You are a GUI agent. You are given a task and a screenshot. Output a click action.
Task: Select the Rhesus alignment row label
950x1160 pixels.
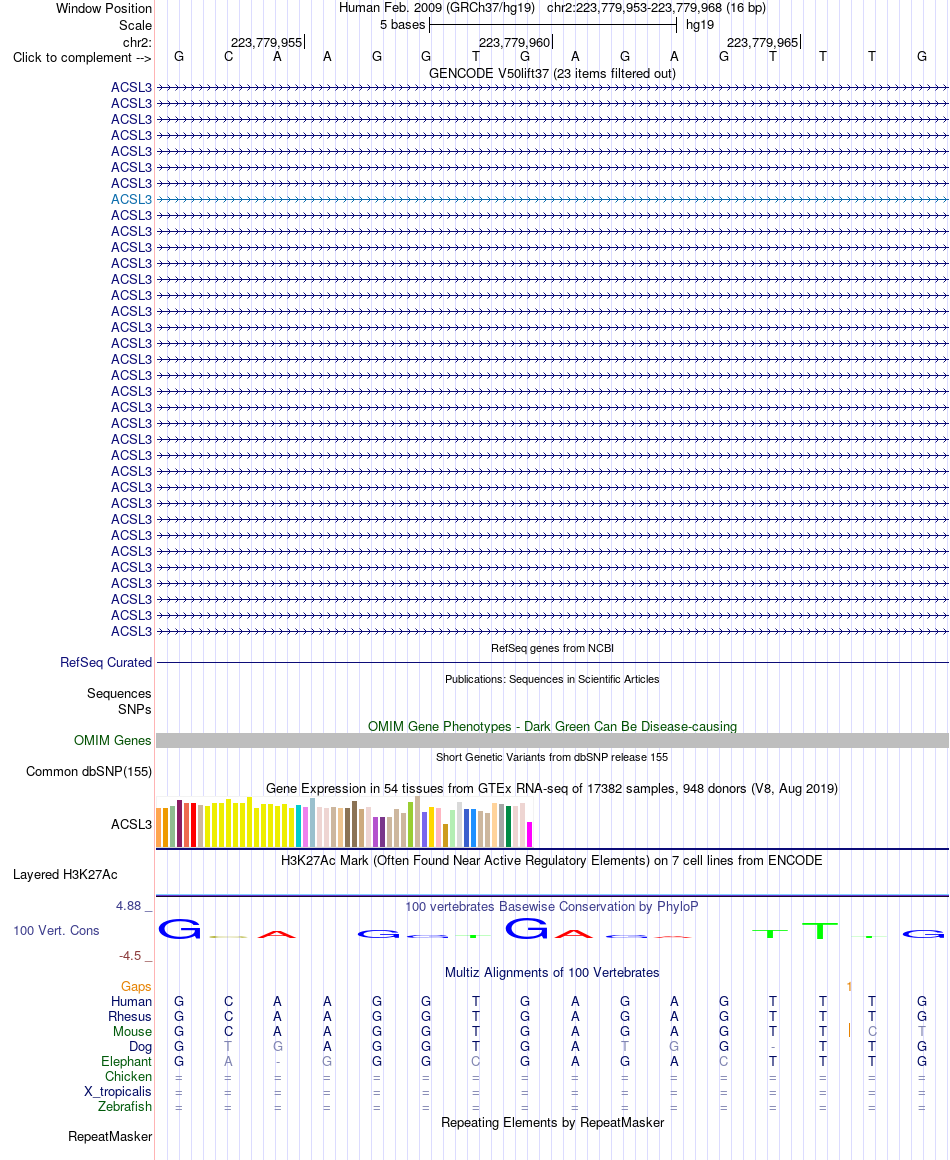click(129, 1016)
